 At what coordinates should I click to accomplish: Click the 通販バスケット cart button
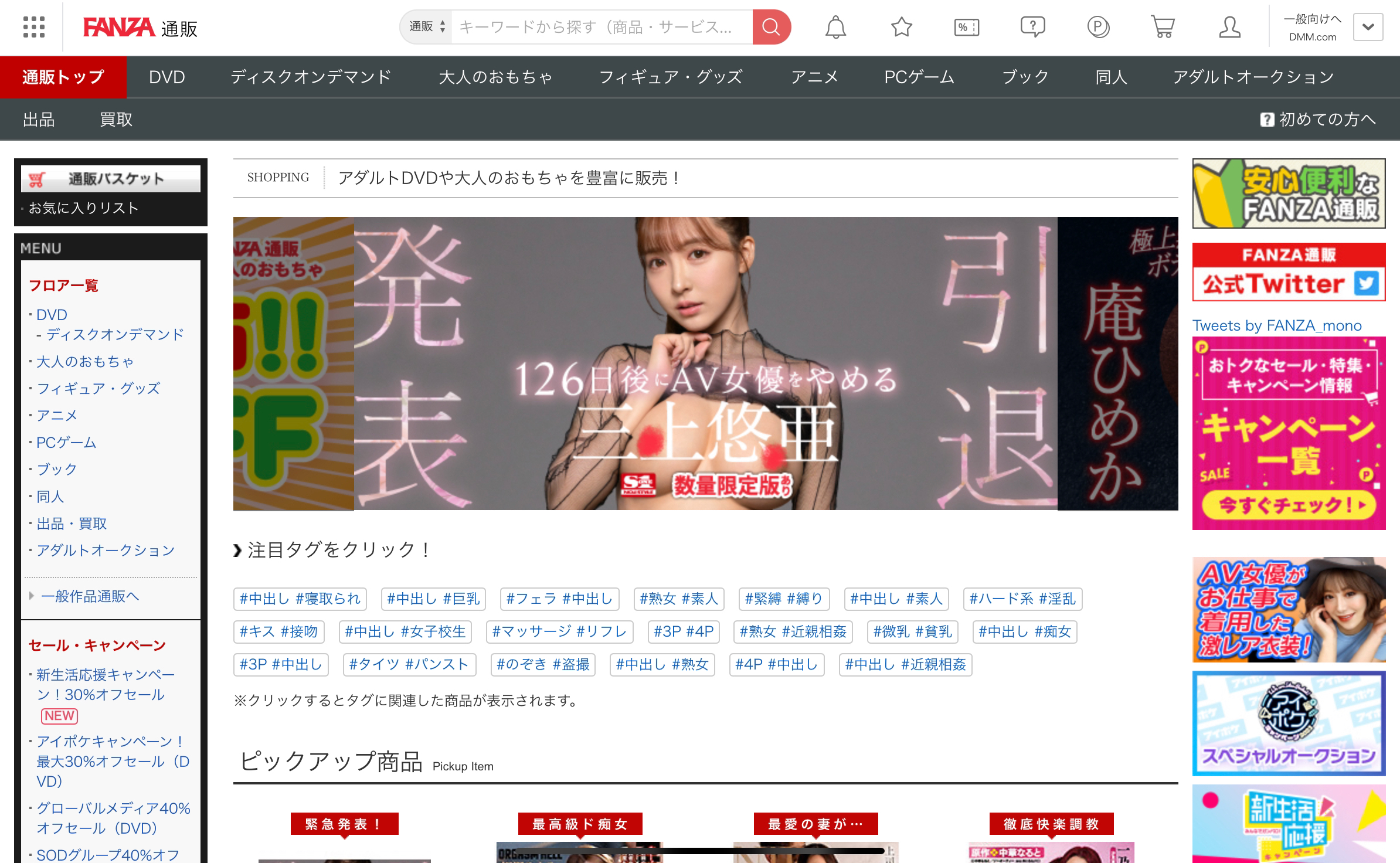coord(111,179)
